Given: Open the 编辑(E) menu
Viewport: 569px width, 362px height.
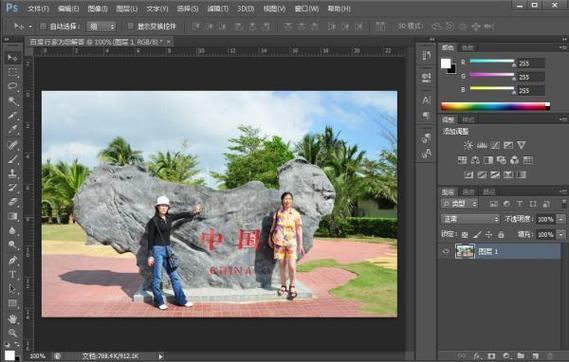Looking at the screenshot, I should [x=68, y=8].
